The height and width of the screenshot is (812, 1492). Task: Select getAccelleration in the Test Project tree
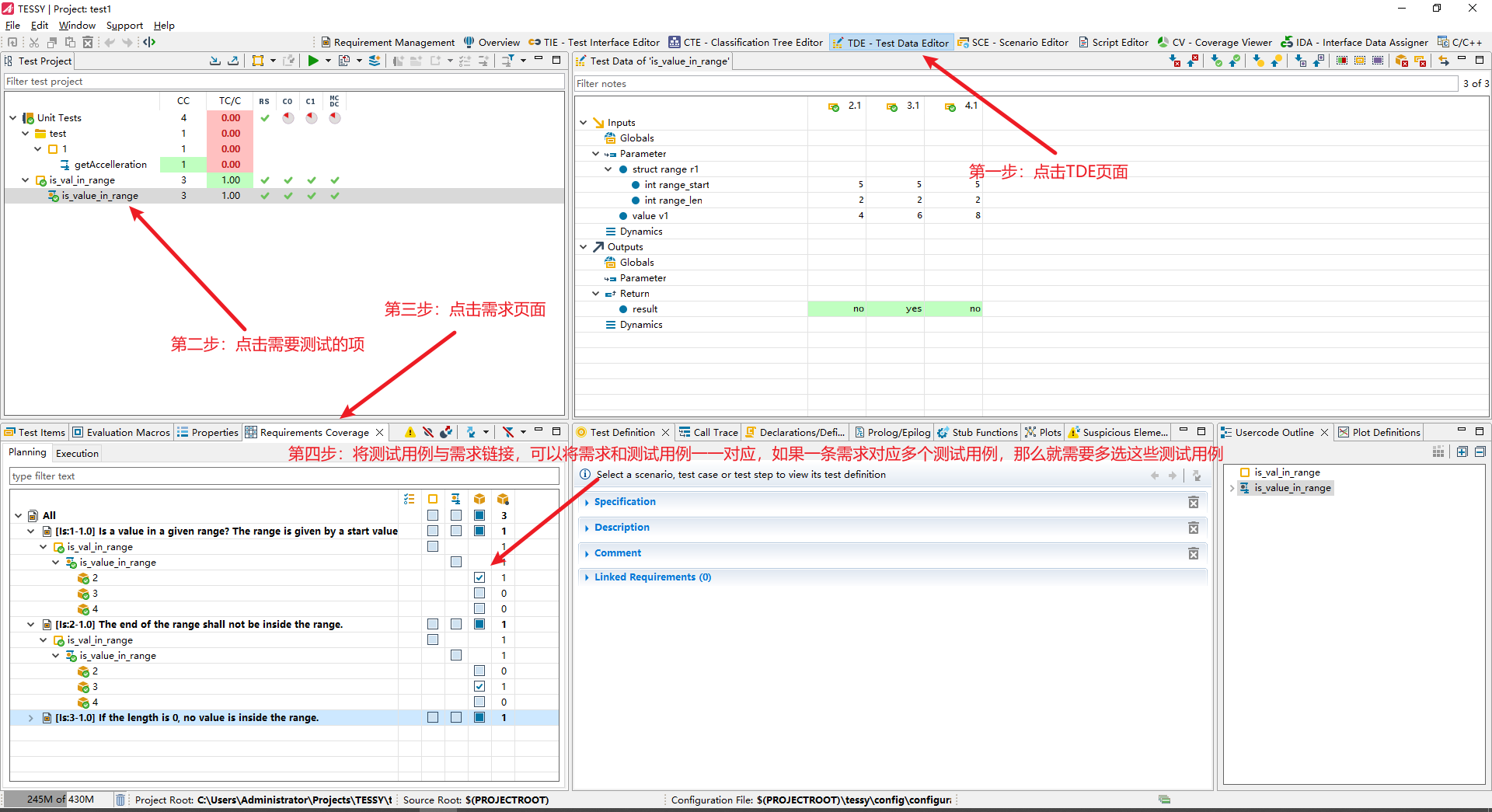pyautogui.click(x=110, y=165)
